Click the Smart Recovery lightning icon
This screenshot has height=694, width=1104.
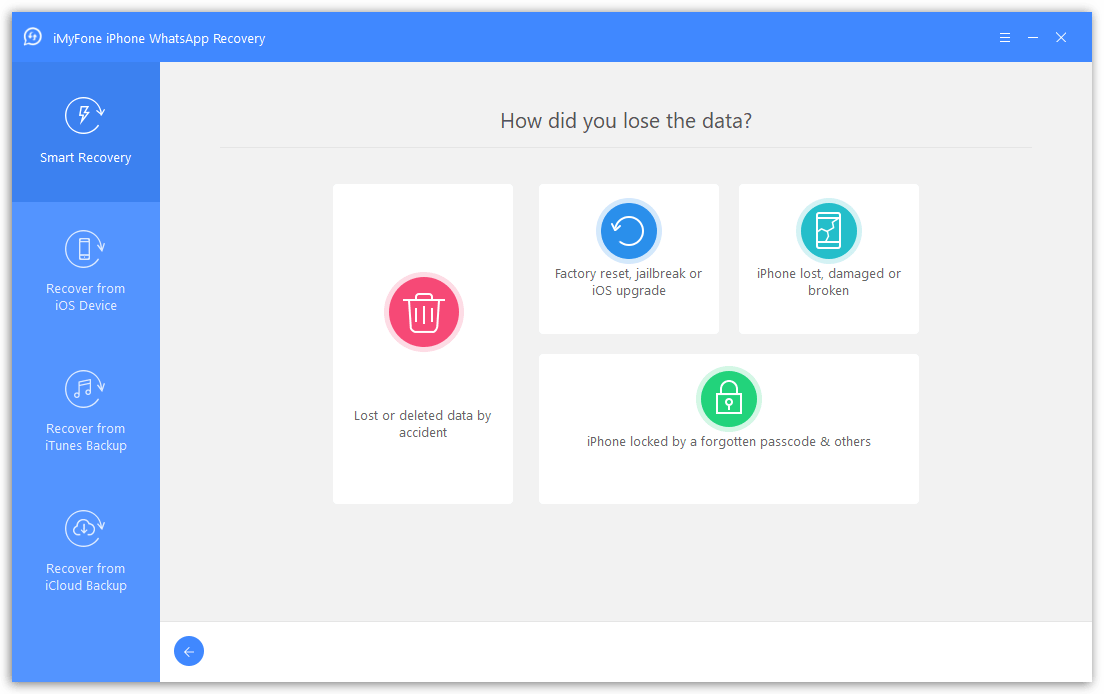point(85,116)
